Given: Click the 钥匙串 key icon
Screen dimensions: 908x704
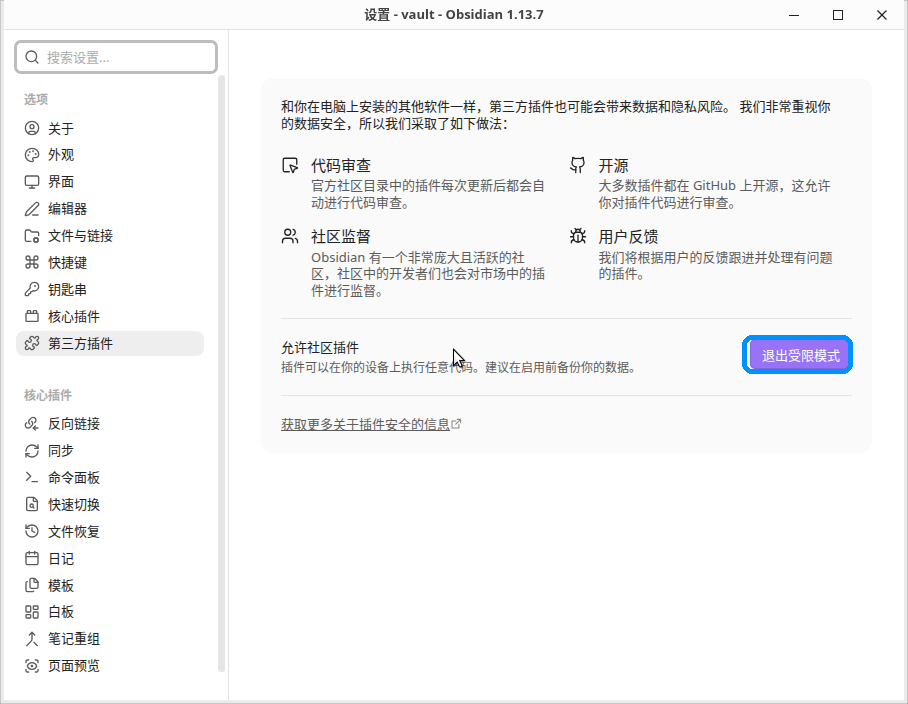Looking at the screenshot, I should [x=32, y=289].
